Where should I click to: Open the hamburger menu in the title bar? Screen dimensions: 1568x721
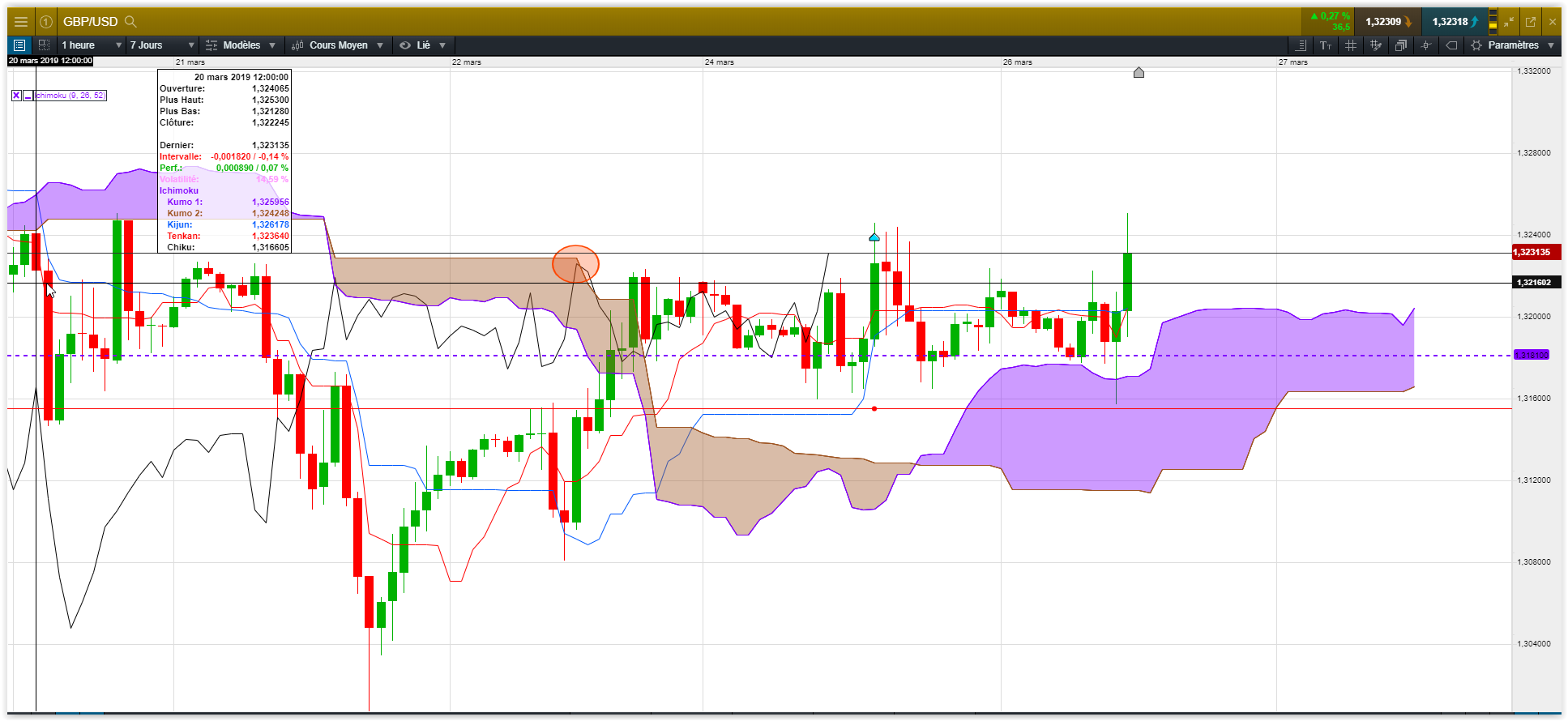click(x=21, y=22)
